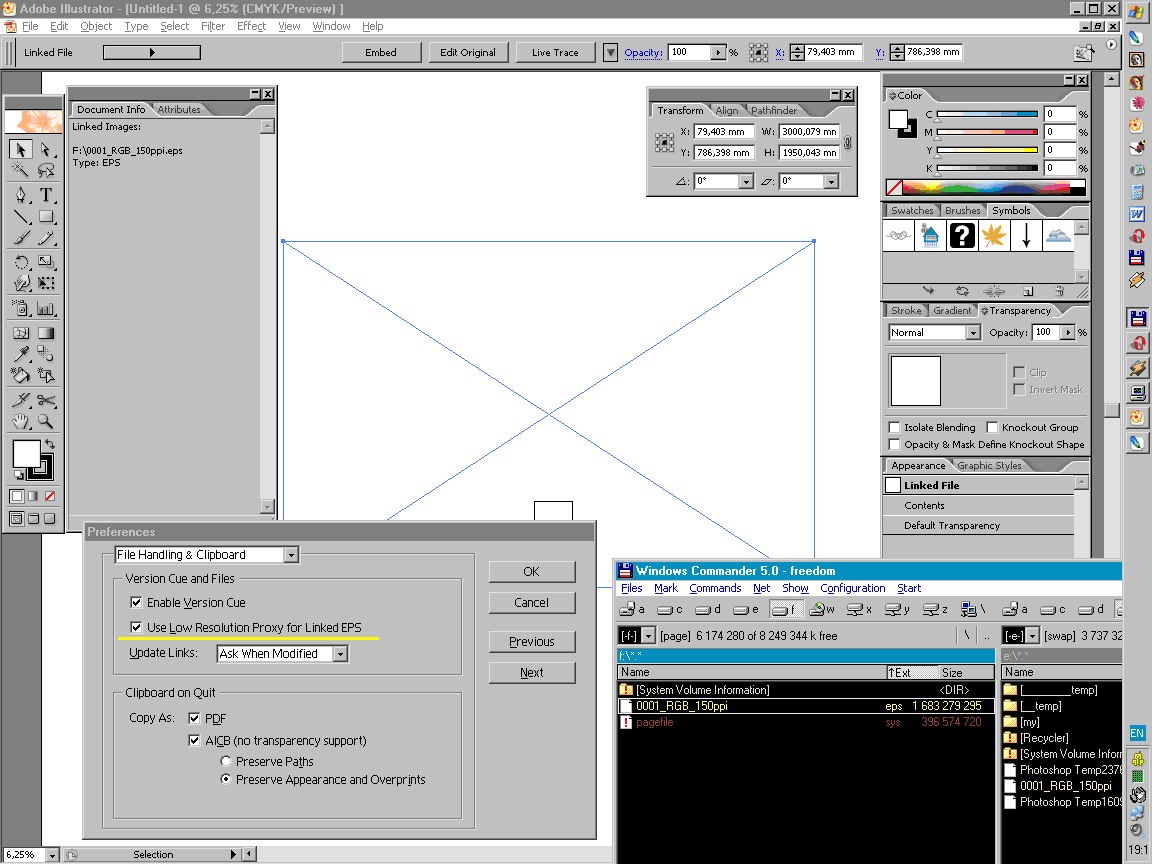Open the [-f-] drive dropdown in Windows Commander
Viewport: 1152px width, 864px height.
(648, 636)
